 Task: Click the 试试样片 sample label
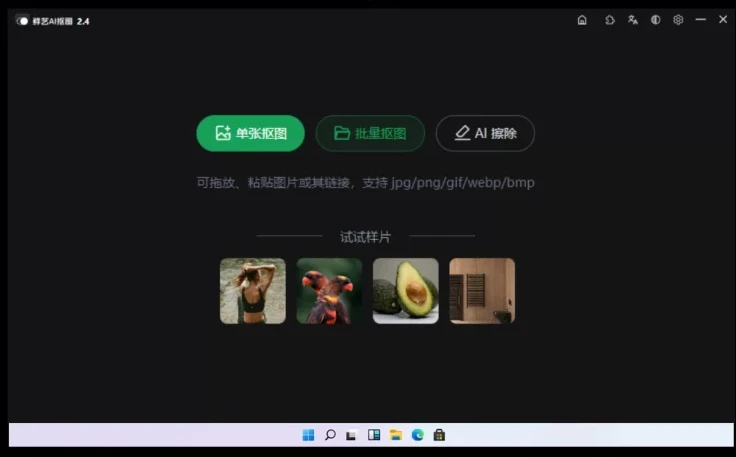[365, 237]
